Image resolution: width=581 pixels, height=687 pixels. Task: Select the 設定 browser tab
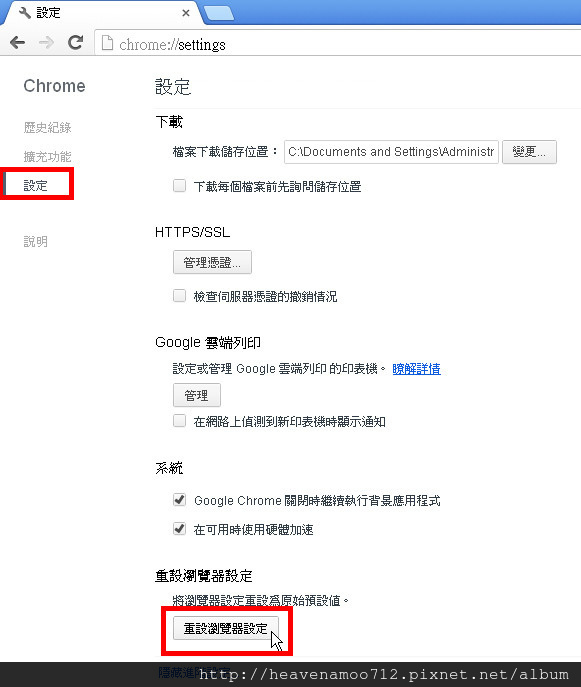103,13
